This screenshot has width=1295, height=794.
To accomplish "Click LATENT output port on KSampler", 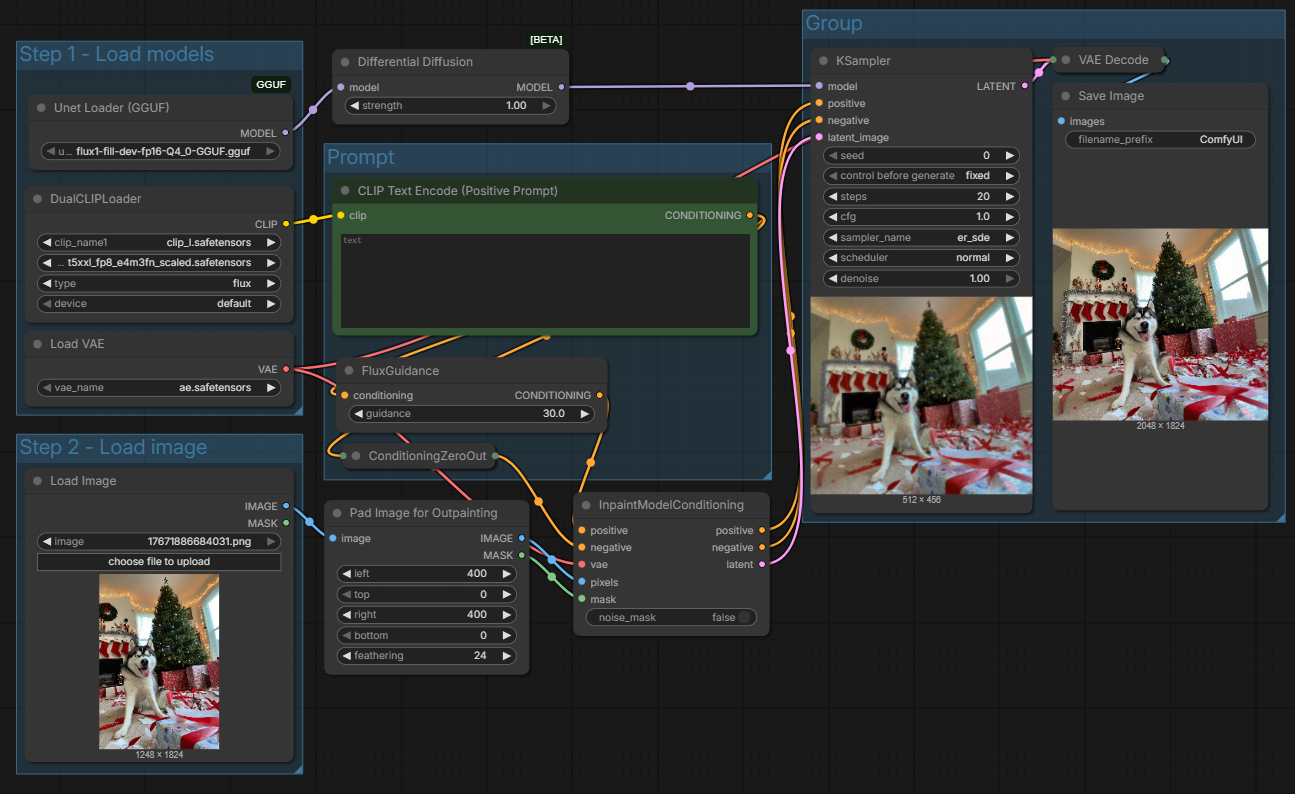I will 1024,86.
